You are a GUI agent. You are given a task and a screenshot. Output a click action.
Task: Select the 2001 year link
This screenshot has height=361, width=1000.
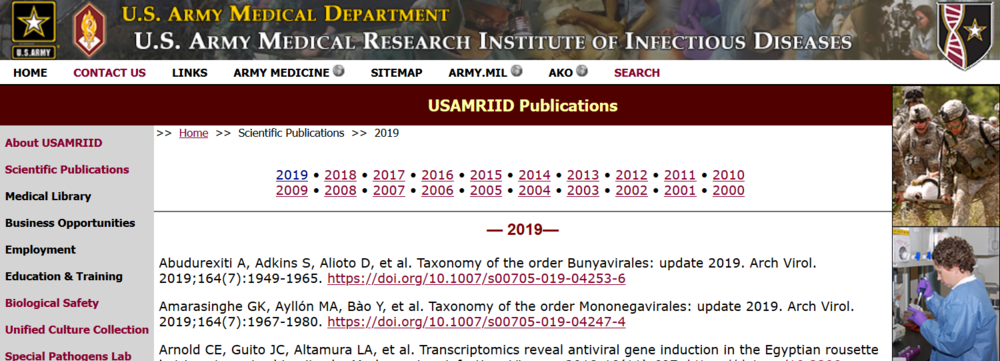[680, 191]
